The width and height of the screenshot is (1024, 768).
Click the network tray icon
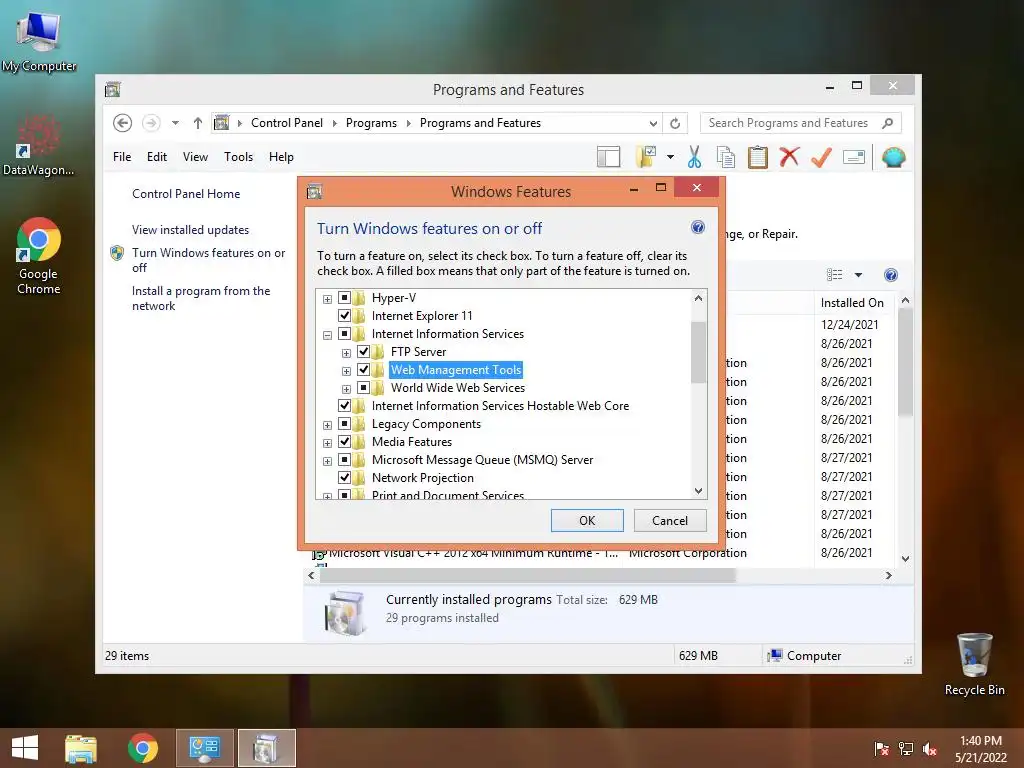[906, 749]
